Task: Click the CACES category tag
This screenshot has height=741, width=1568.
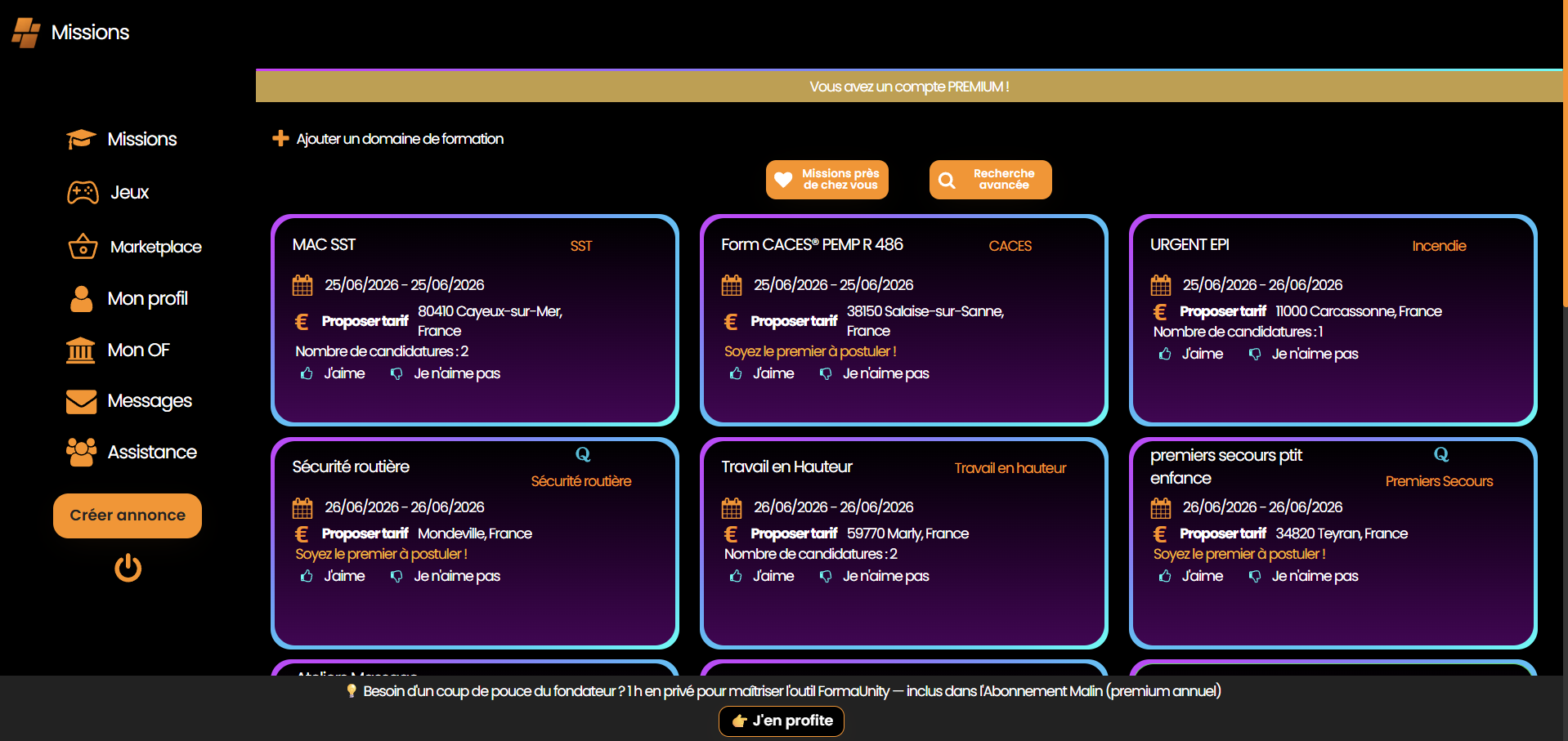Action: [x=1010, y=246]
